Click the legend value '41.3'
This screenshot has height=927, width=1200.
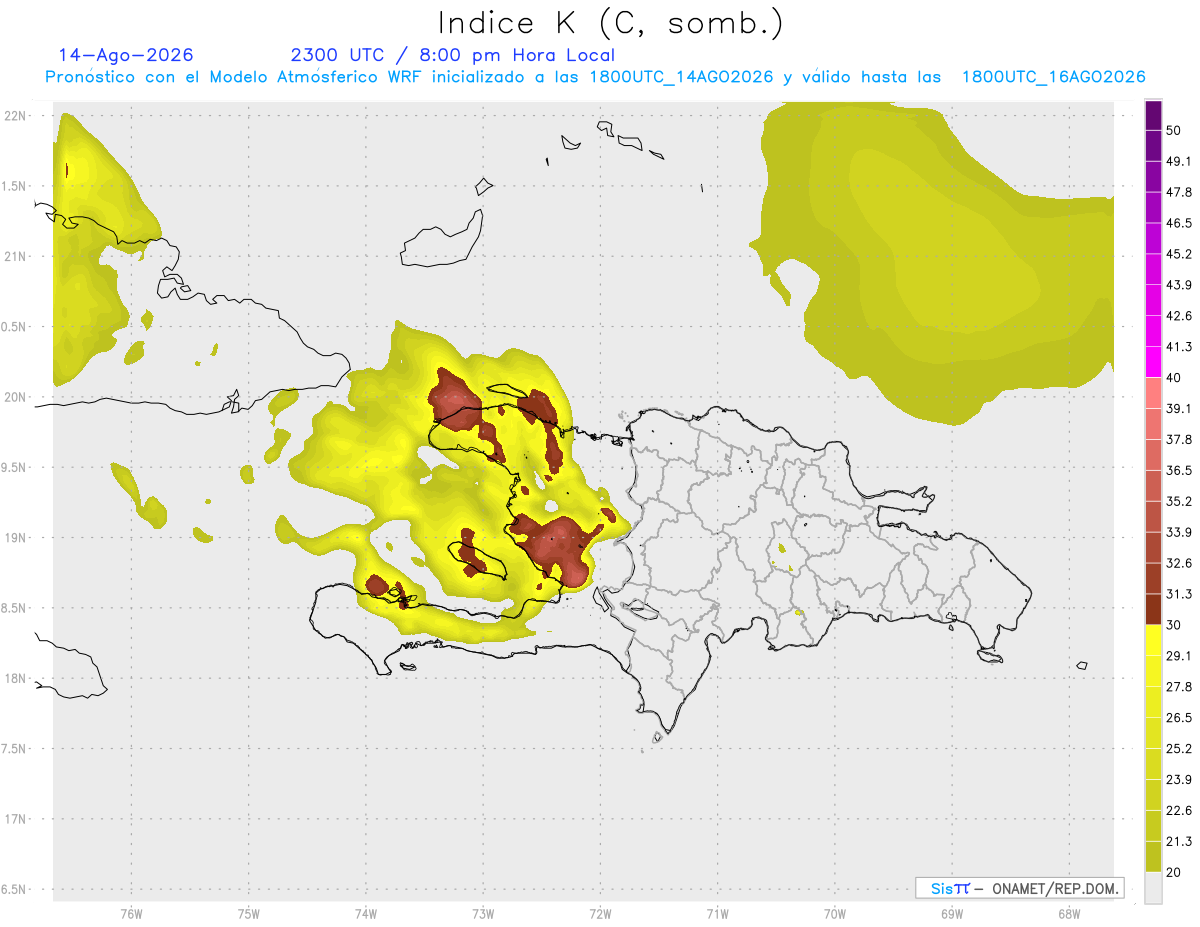1179,347
